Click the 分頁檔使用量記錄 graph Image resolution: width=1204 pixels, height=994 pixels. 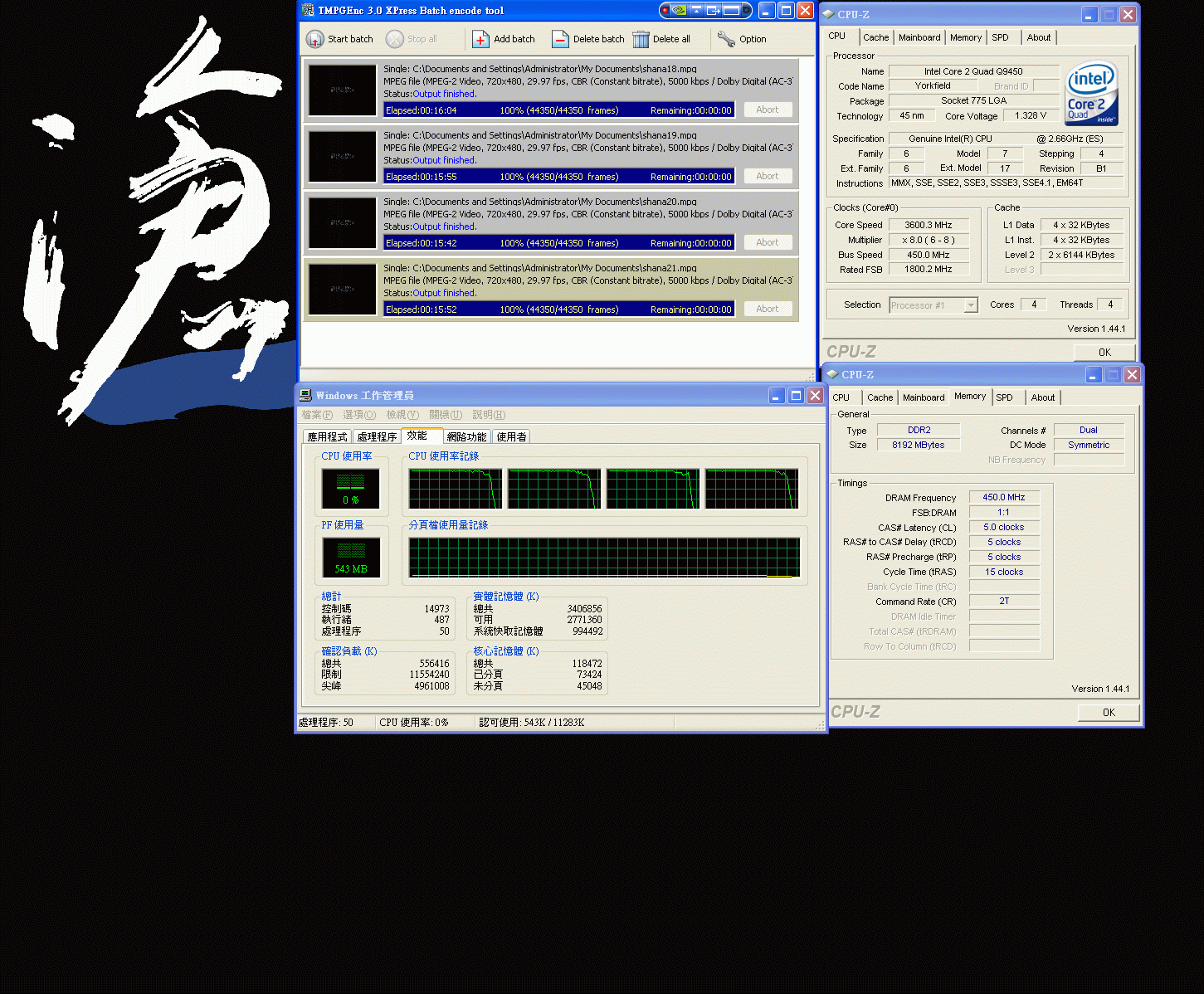(604, 558)
